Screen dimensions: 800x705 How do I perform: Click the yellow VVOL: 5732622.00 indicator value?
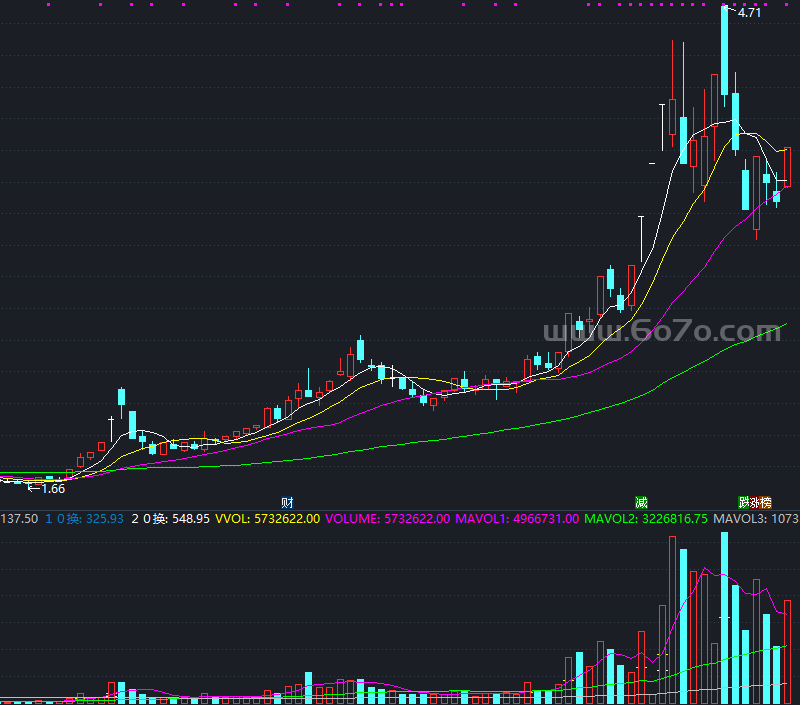point(268,519)
